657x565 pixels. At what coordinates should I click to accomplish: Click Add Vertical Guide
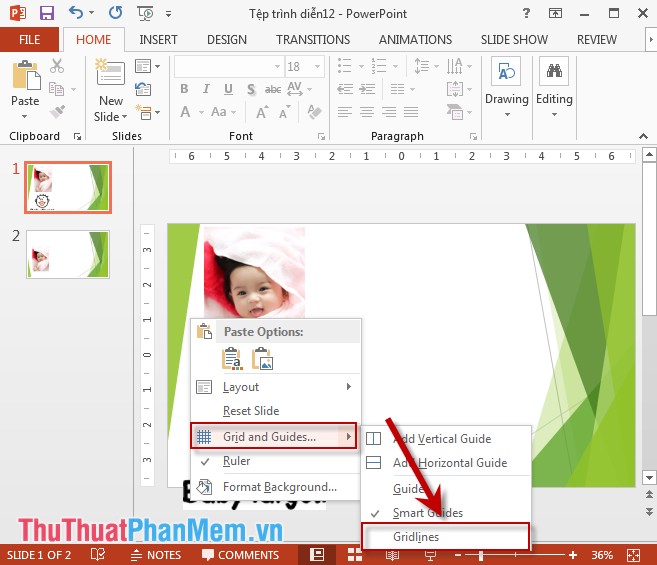(446, 438)
